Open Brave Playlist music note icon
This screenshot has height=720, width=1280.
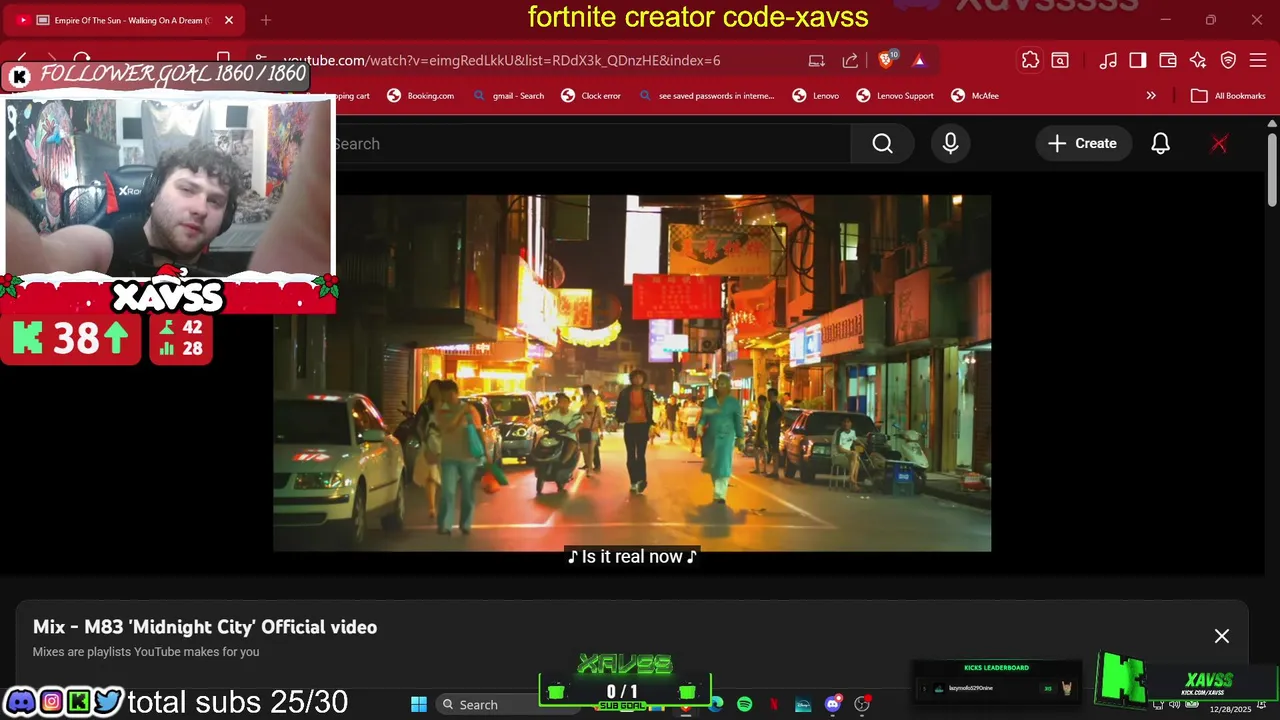pyautogui.click(x=1108, y=60)
